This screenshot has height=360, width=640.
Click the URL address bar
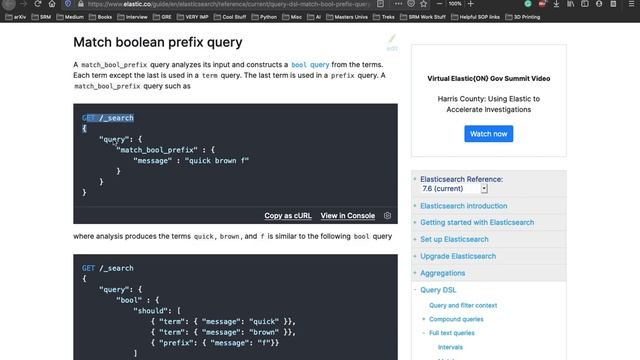pyautogui.click(x=229, y=4)
